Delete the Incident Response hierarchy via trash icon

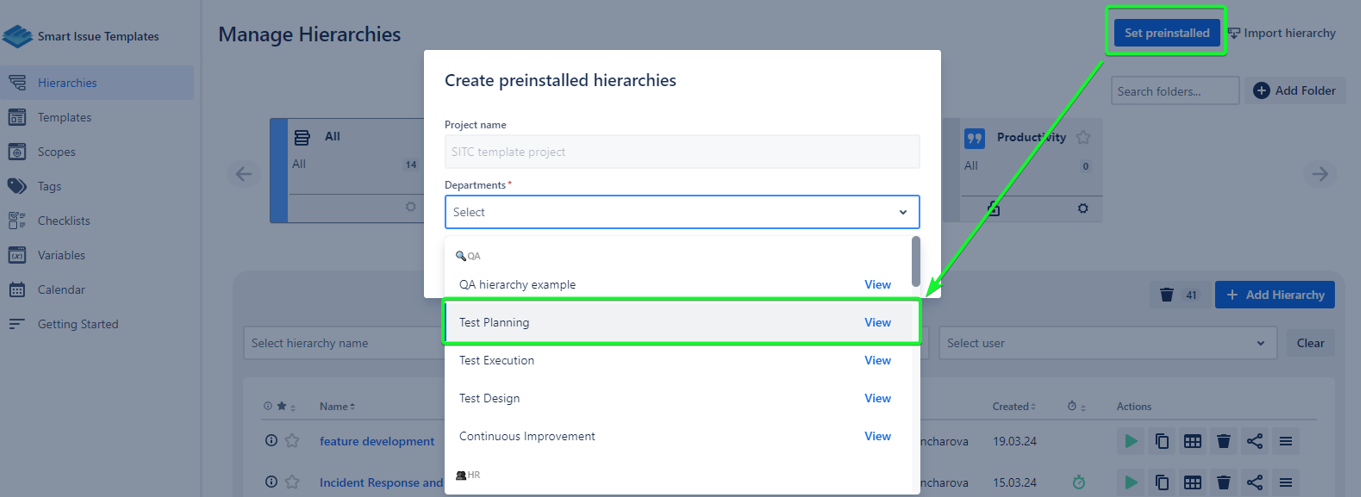pos(1223,482)
